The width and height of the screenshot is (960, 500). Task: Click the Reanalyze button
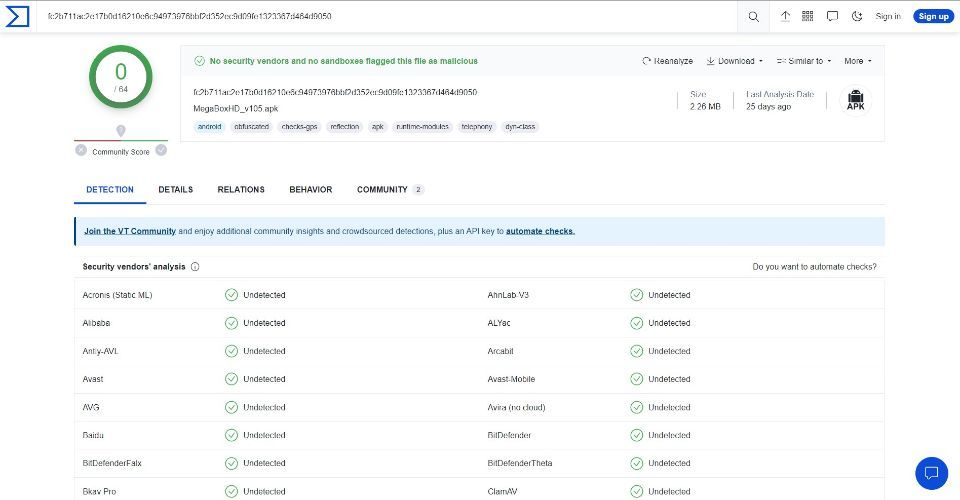coord(667,61)
